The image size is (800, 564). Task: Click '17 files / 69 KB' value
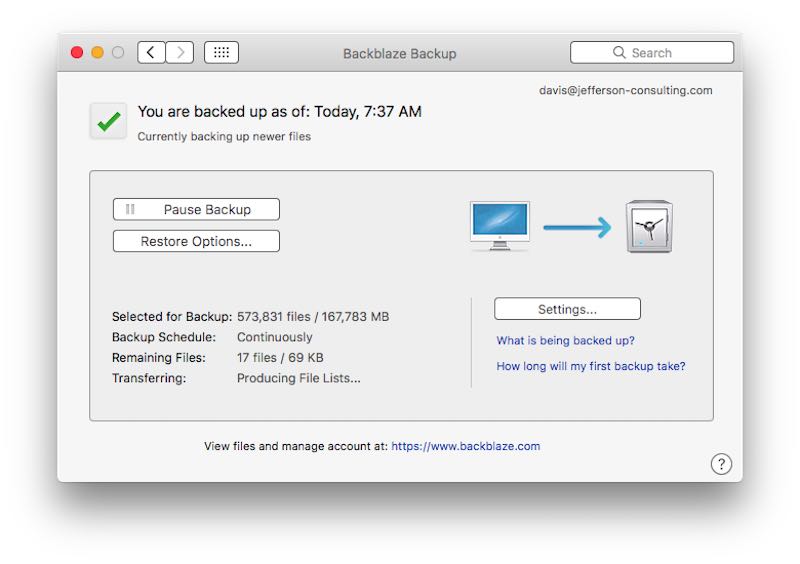[280, 357]
